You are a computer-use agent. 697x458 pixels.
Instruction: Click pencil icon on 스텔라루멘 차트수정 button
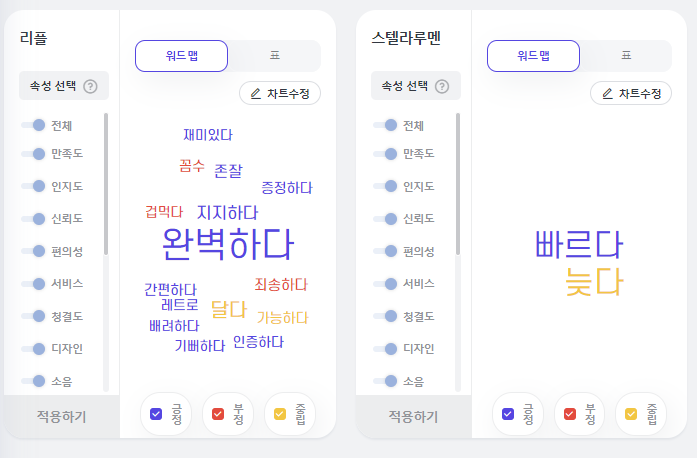607,94
